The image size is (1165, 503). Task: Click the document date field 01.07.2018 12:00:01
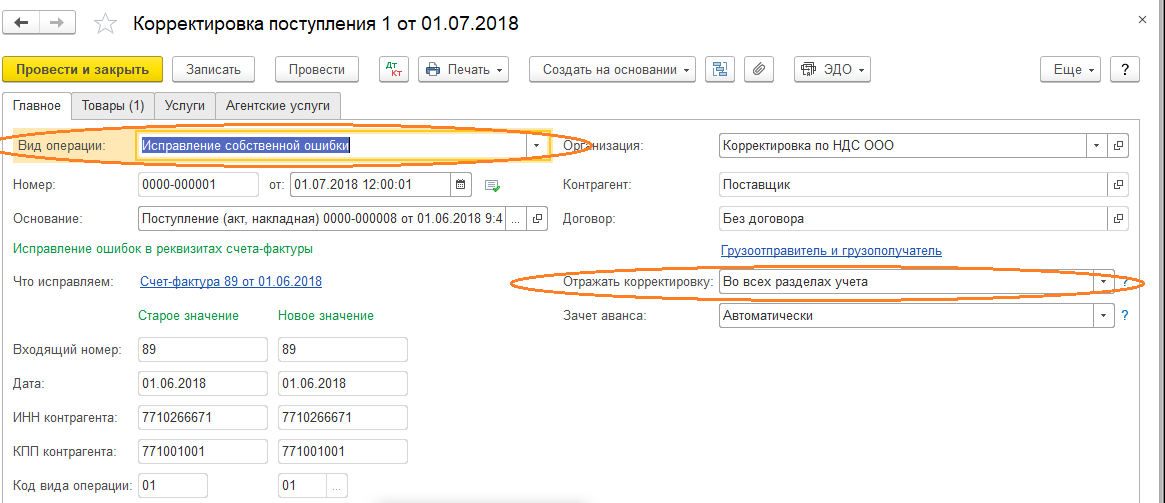click(371, 184)
